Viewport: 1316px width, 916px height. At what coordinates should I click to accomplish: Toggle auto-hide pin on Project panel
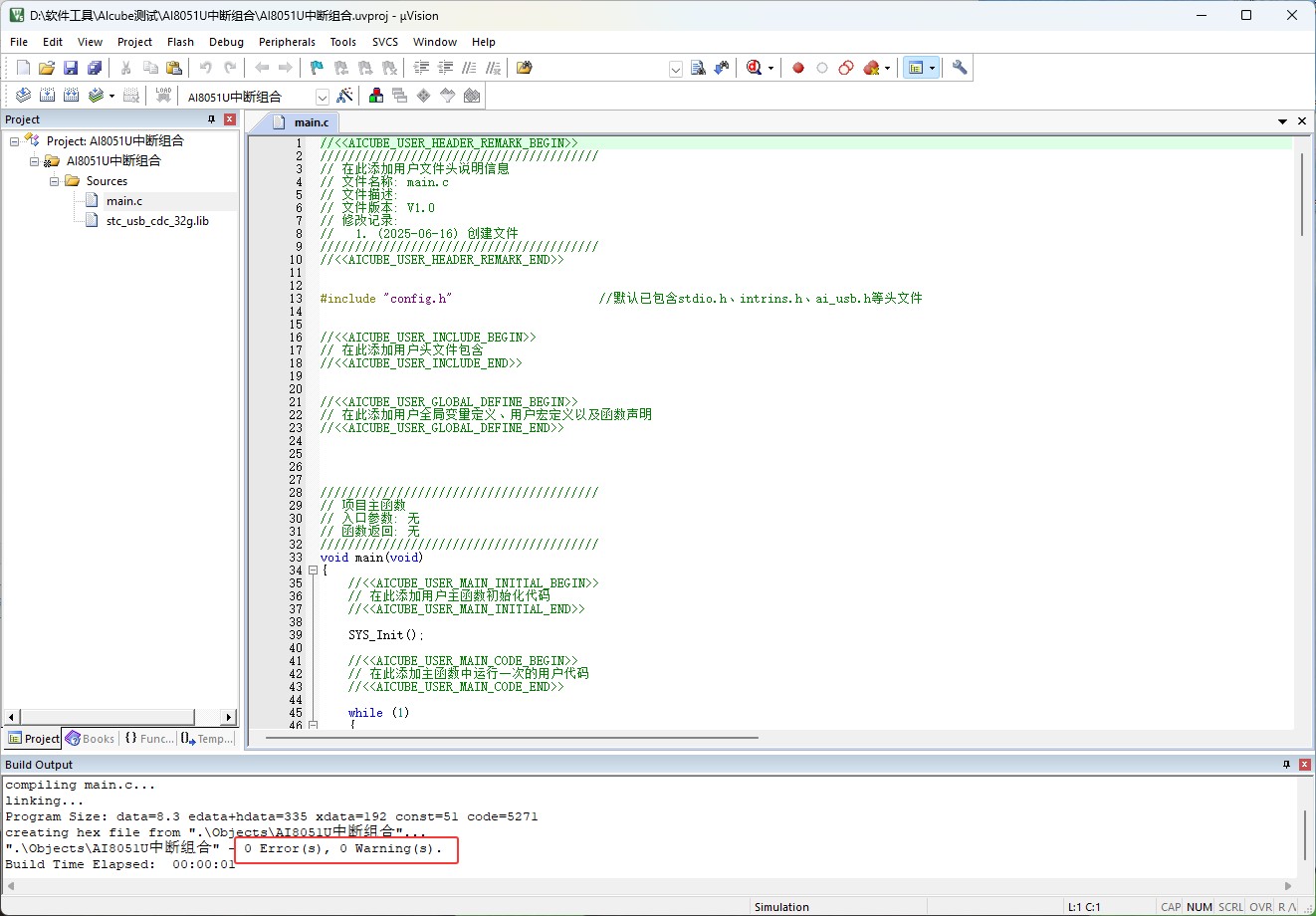click(211, 119)
